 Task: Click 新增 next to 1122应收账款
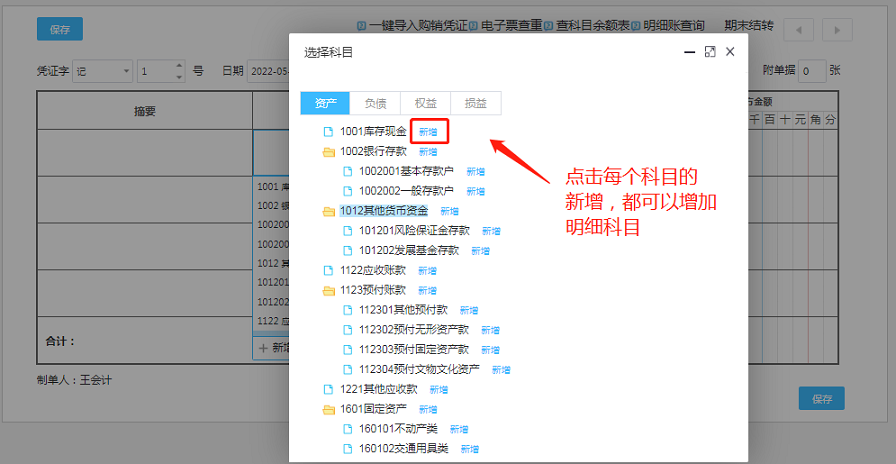tap(427, 271)
